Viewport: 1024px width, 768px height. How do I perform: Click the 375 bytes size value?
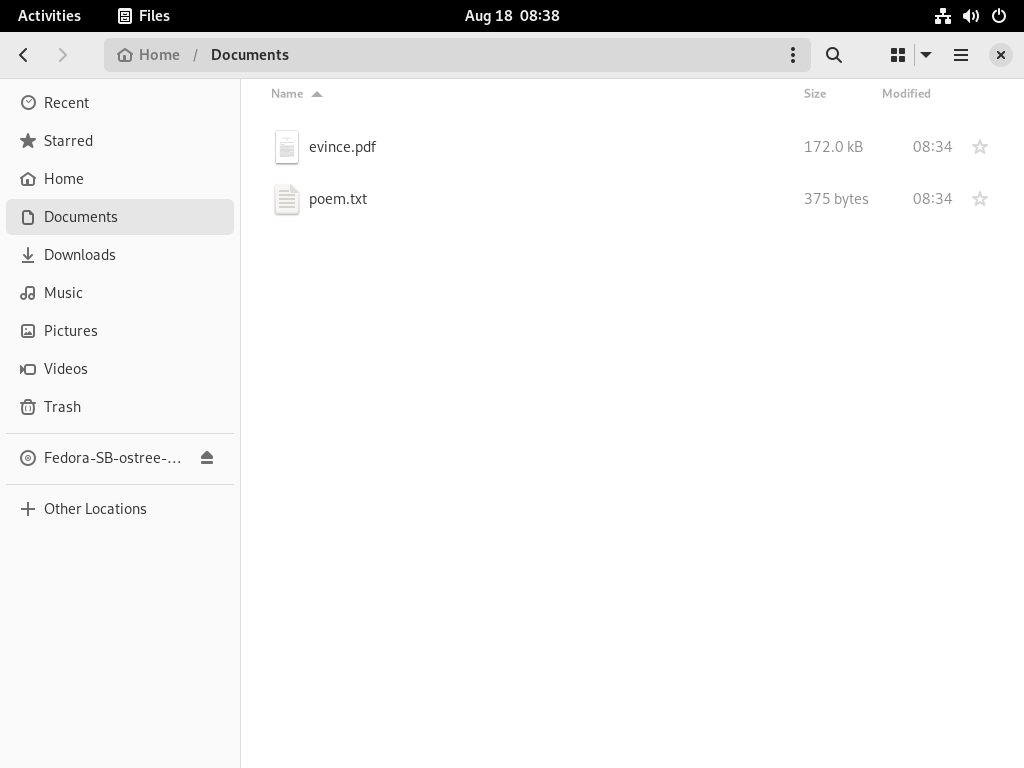coord(836,199)
